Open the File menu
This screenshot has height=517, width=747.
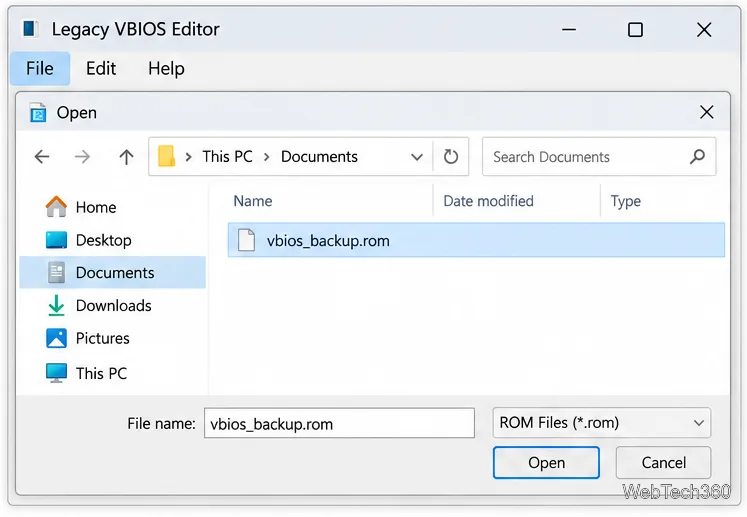pyautogui.click(x=40, y=69)
